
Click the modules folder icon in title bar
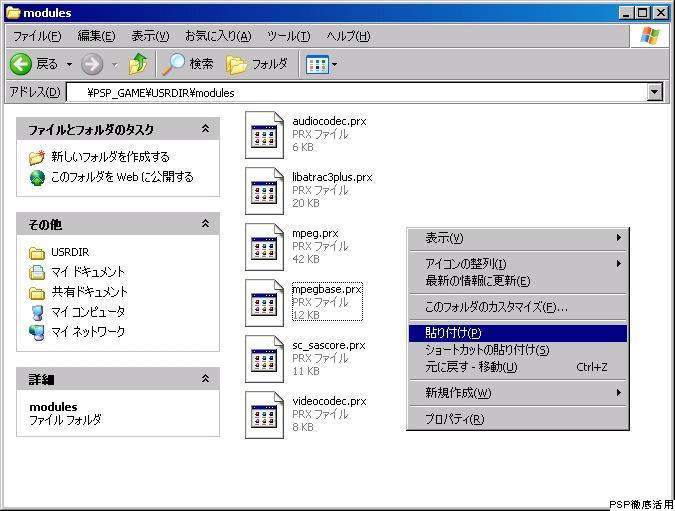13,12
